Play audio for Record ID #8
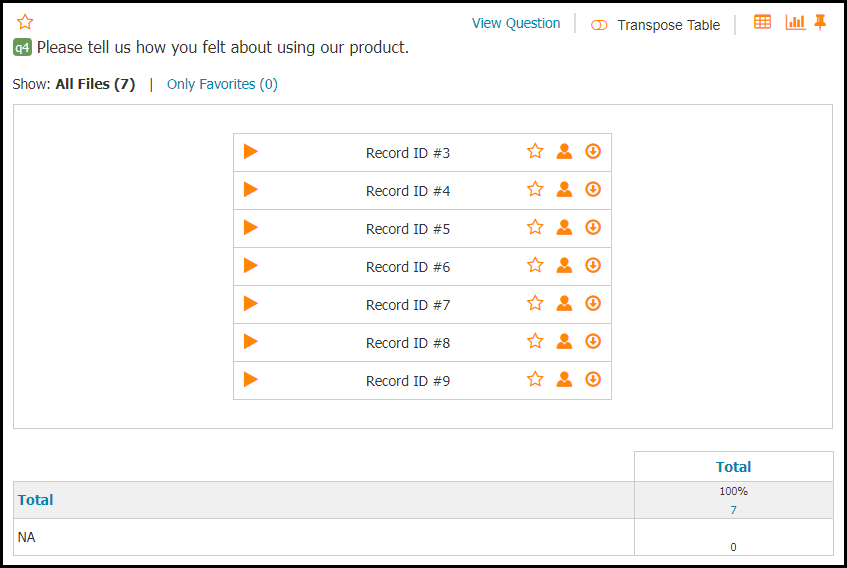This screenshot has width=847, height=568. coord(251,341)
